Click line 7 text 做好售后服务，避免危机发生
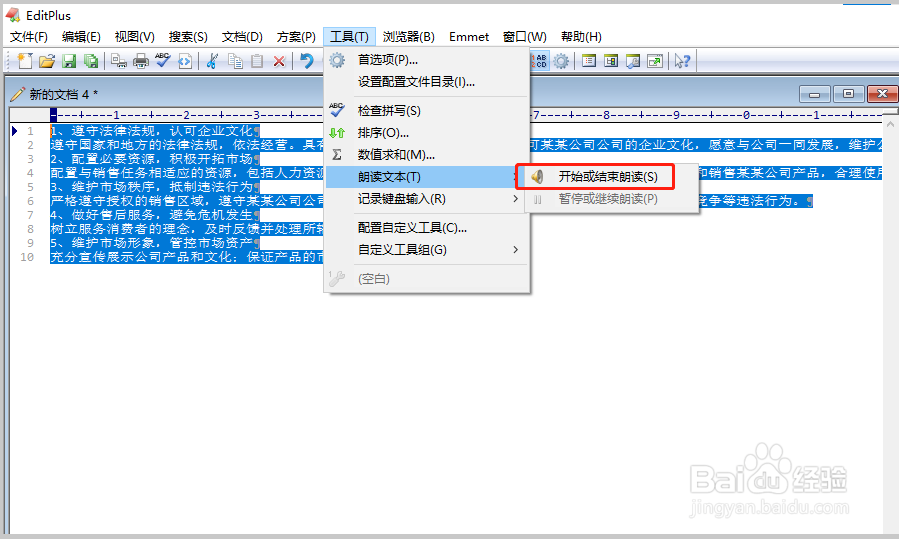 [162, 215]
